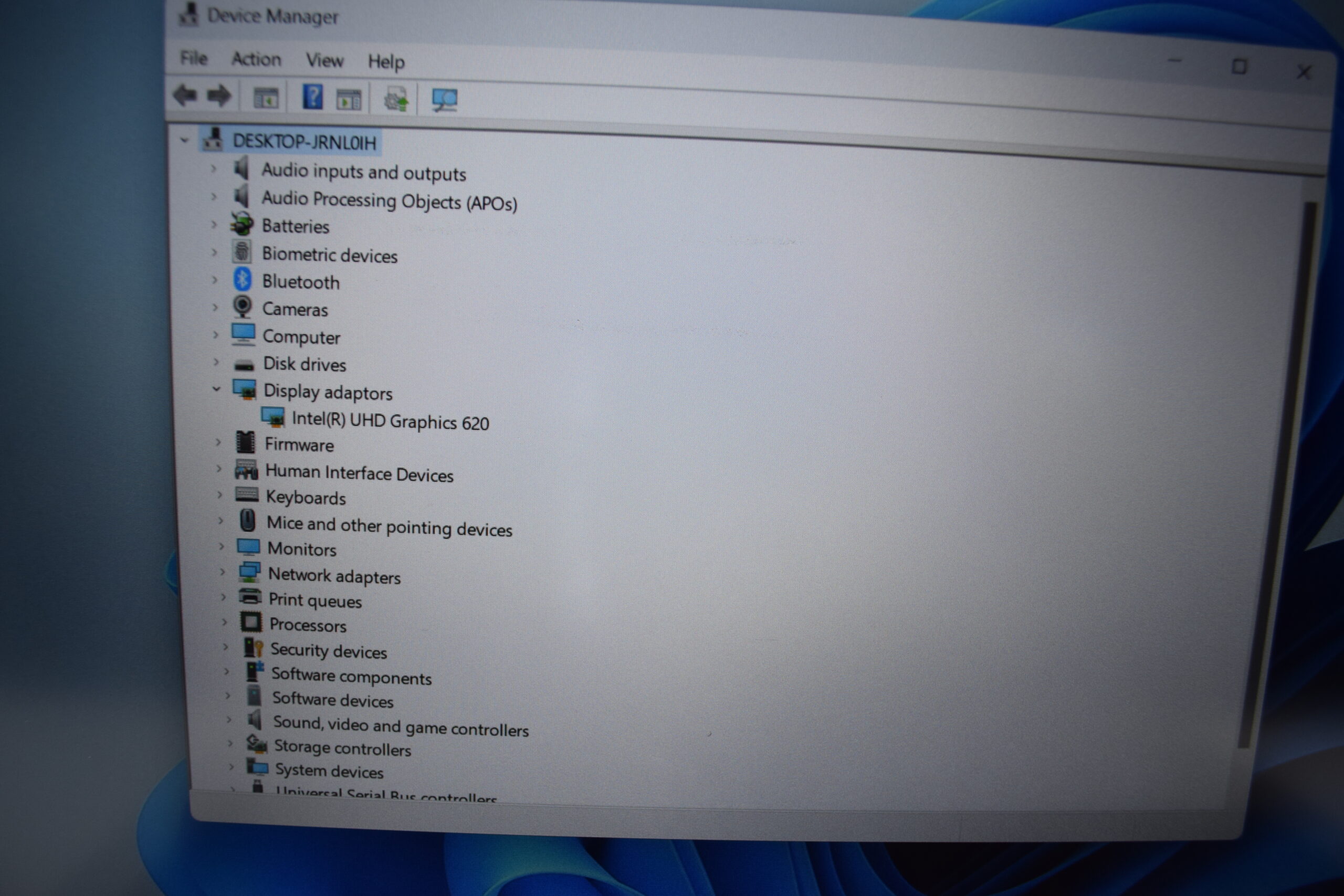The image size is (1344, 896).
Task: Click the Biometric devices fingerprint icon
Action: (x=241, y=251)
